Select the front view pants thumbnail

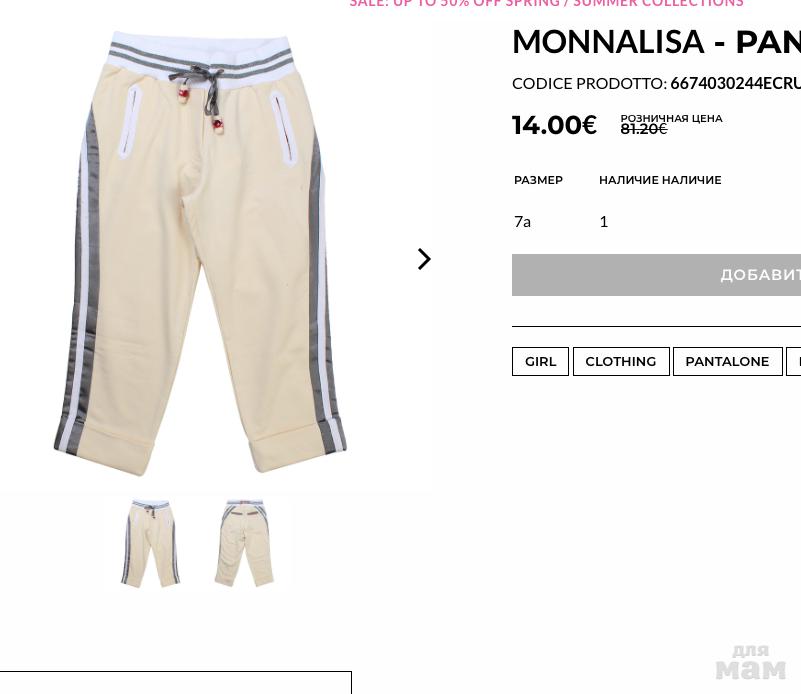150,544
